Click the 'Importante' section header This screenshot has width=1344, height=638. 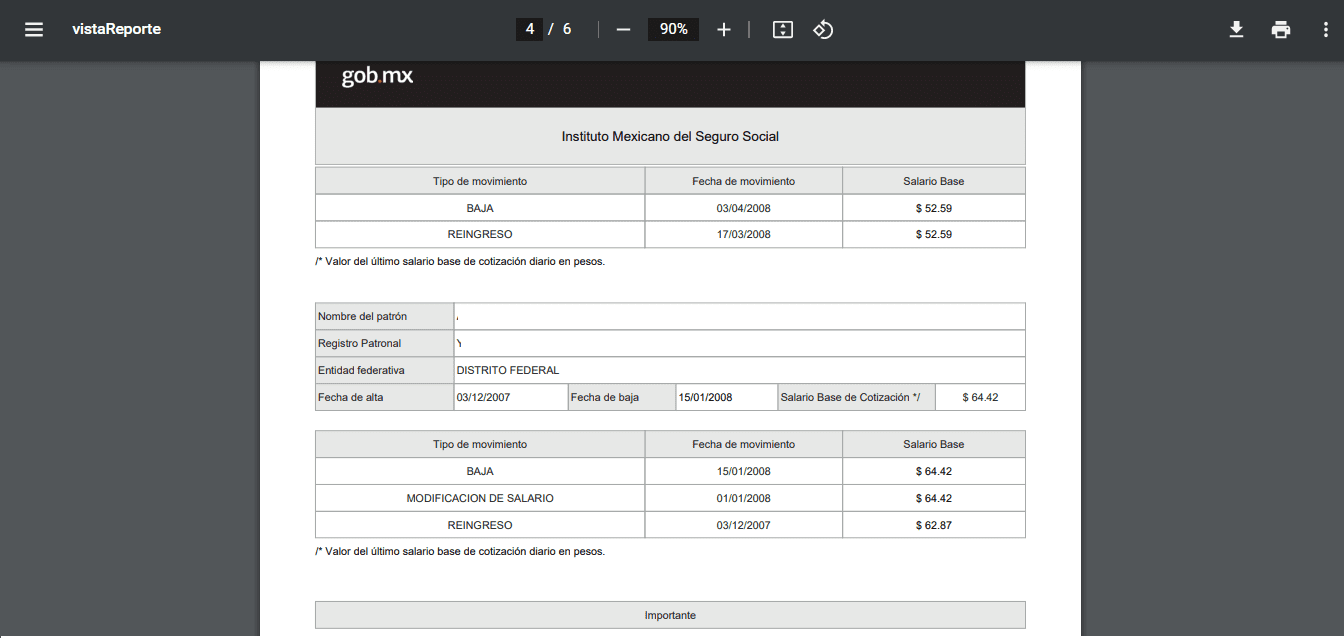pyautogui.click(x=670, y=615)
